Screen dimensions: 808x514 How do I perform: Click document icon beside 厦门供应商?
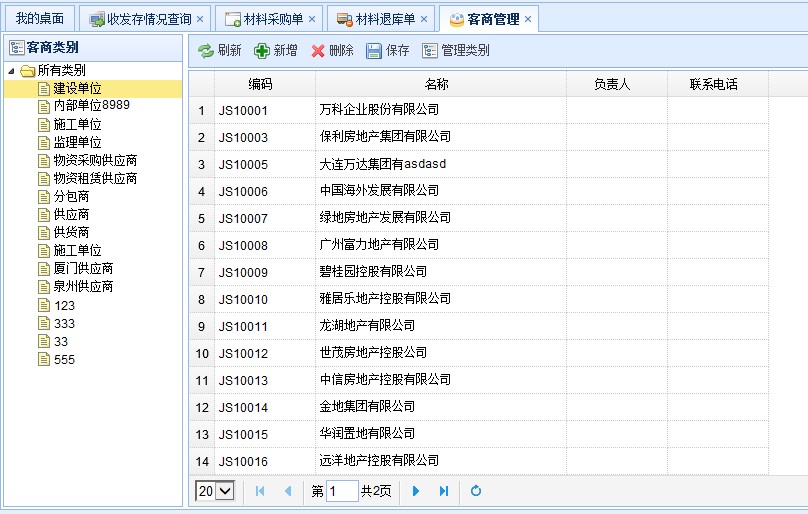point(44,269)
